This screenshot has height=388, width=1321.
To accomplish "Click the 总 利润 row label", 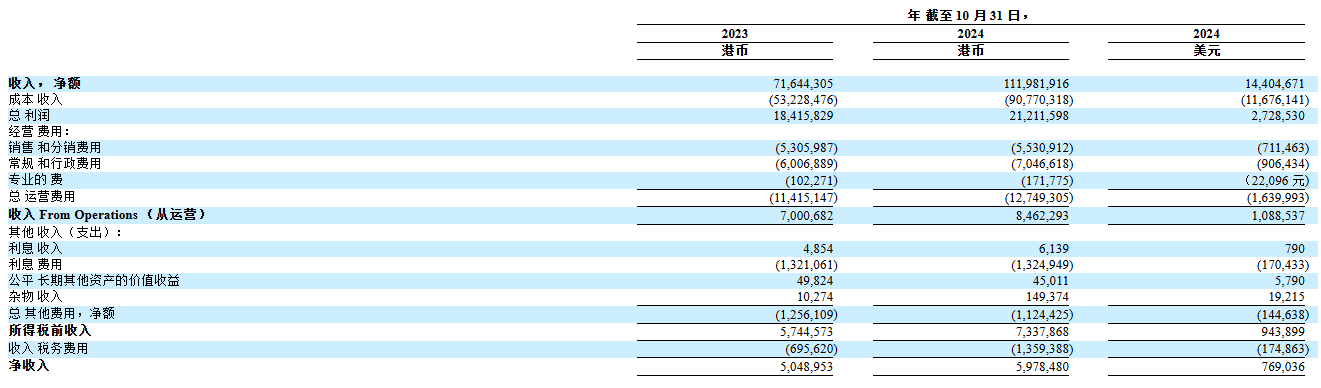I will pos(29,116).
